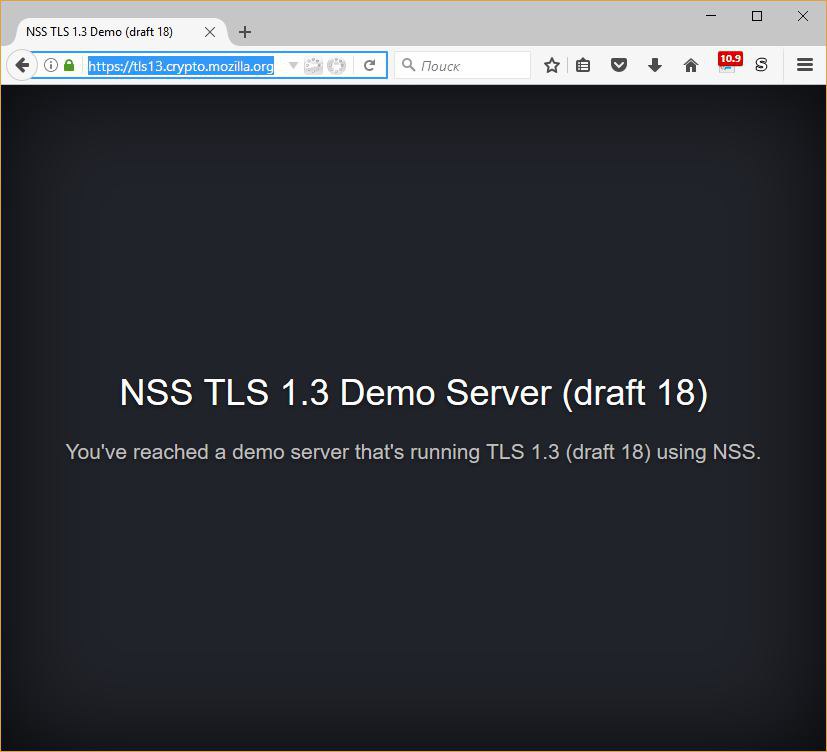Click the S-shaped extension icon
This screenshot has height=752, width=827.
coord(761,65)
